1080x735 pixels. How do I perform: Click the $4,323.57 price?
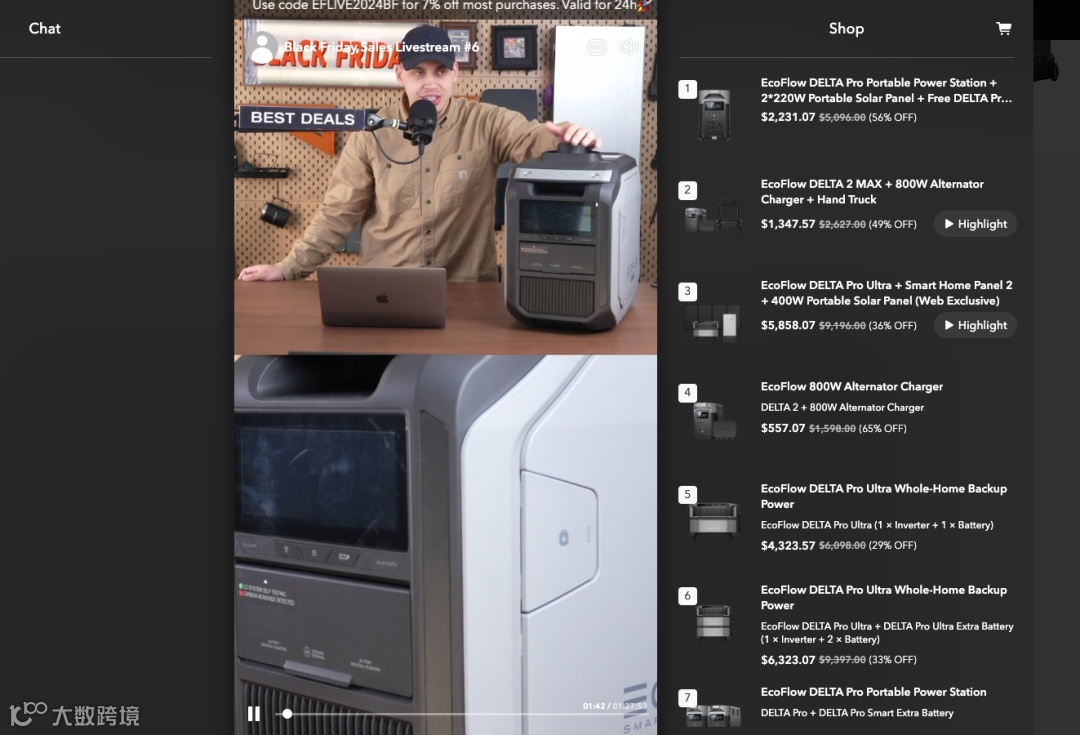pyautogui.click(x=788, y=546)
